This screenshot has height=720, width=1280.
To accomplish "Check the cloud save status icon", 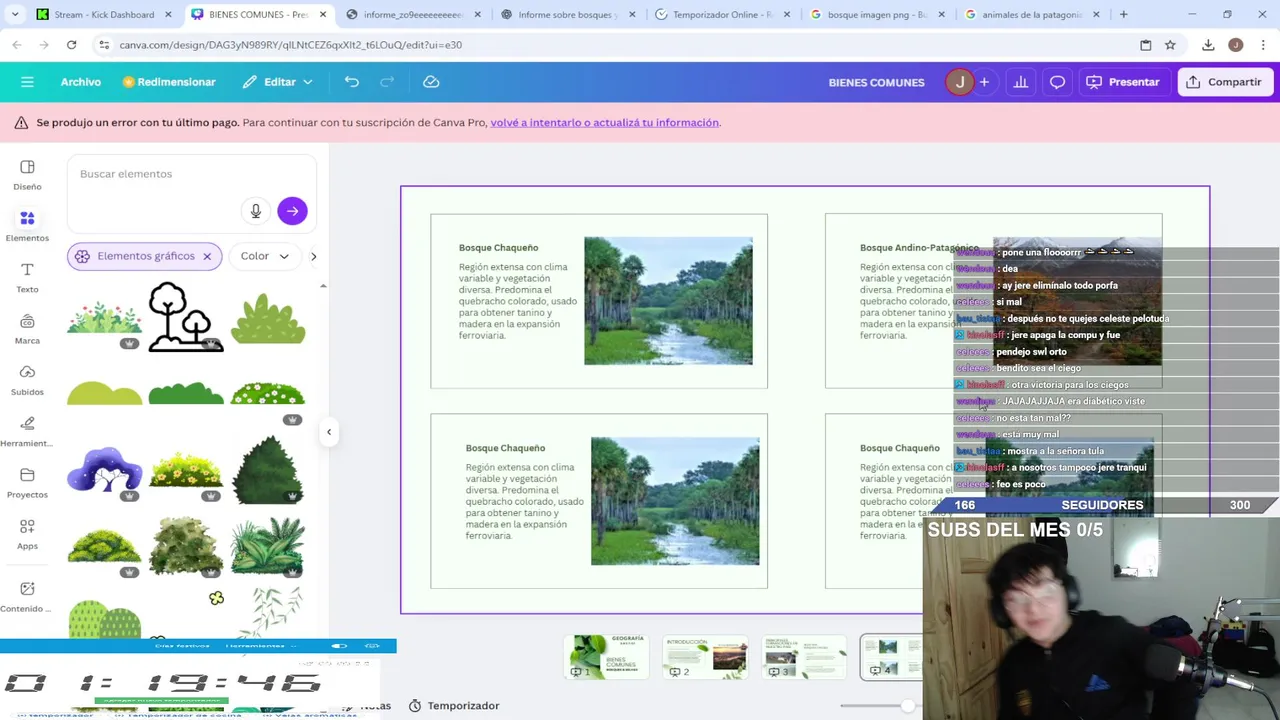I will coord(431,82).
